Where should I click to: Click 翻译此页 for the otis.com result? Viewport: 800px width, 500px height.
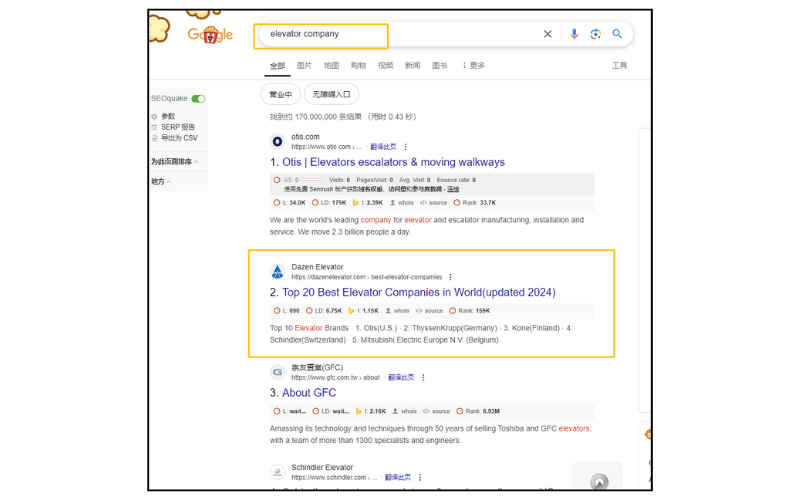pos(383,147)
